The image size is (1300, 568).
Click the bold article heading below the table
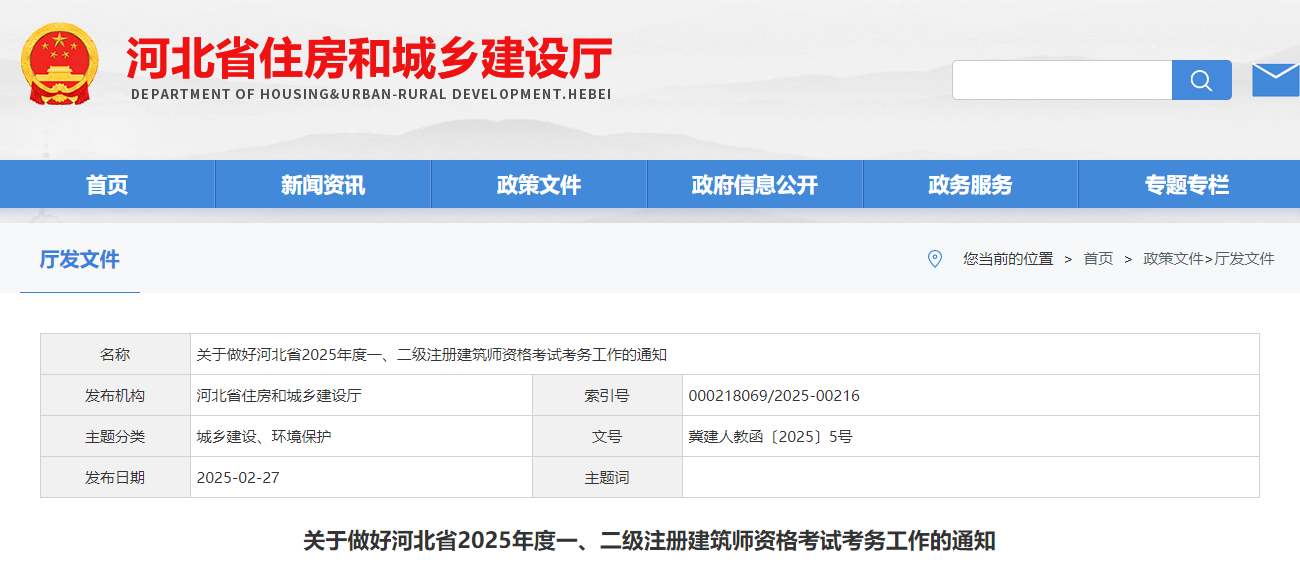650,541
